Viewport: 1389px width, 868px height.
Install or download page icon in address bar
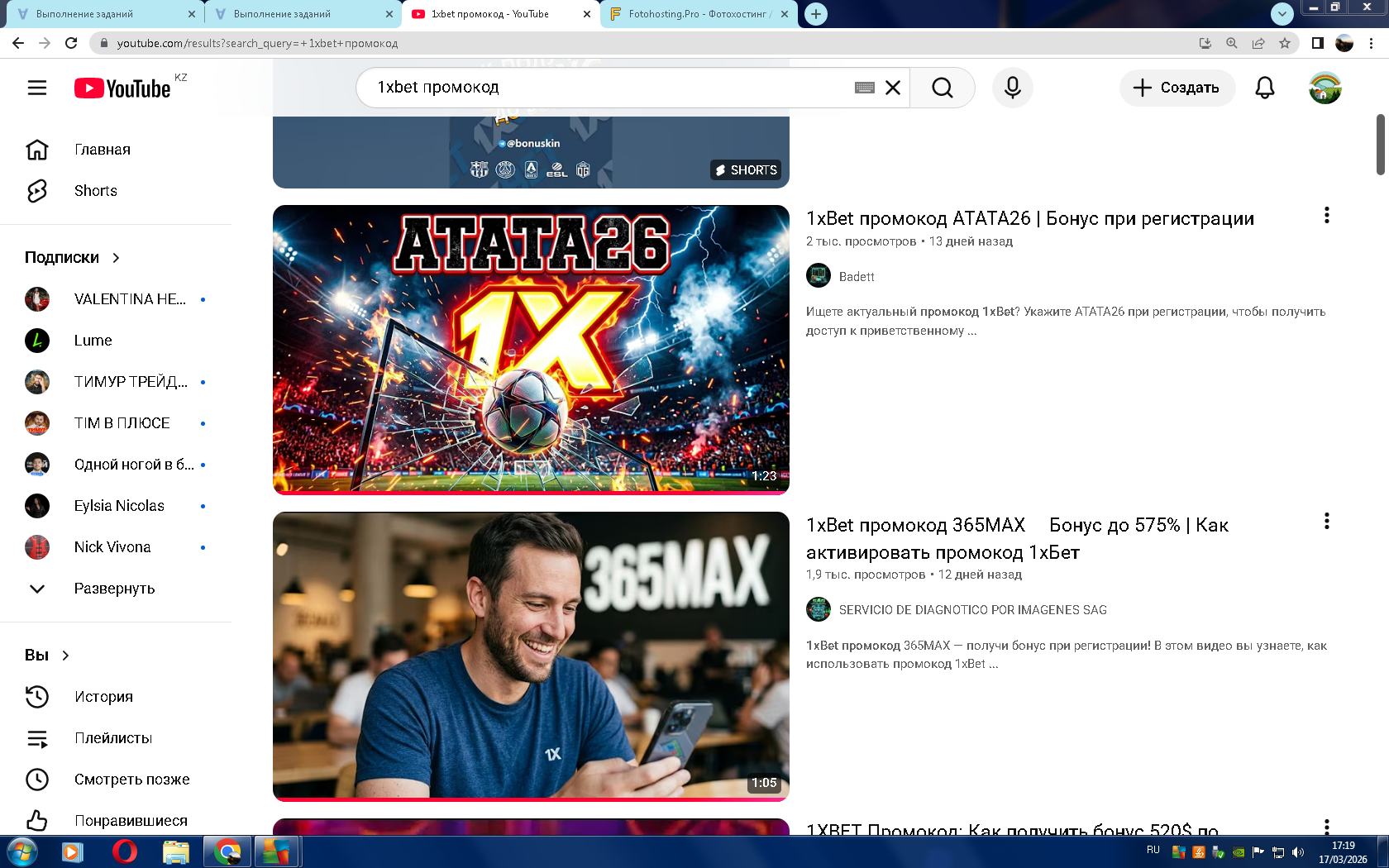pyautogui.click(x=1205, y=43)
